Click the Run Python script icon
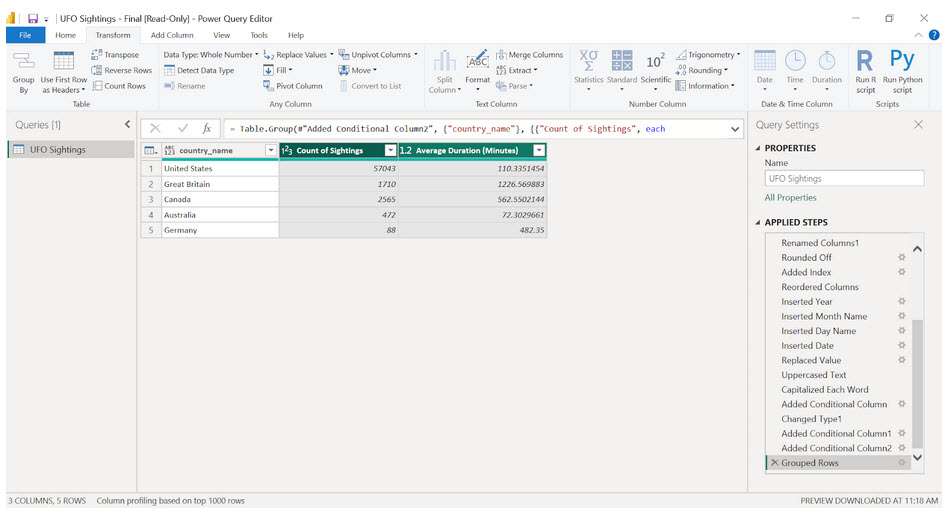The height and width of the screenshot is (509, 948). click(902, 59)
